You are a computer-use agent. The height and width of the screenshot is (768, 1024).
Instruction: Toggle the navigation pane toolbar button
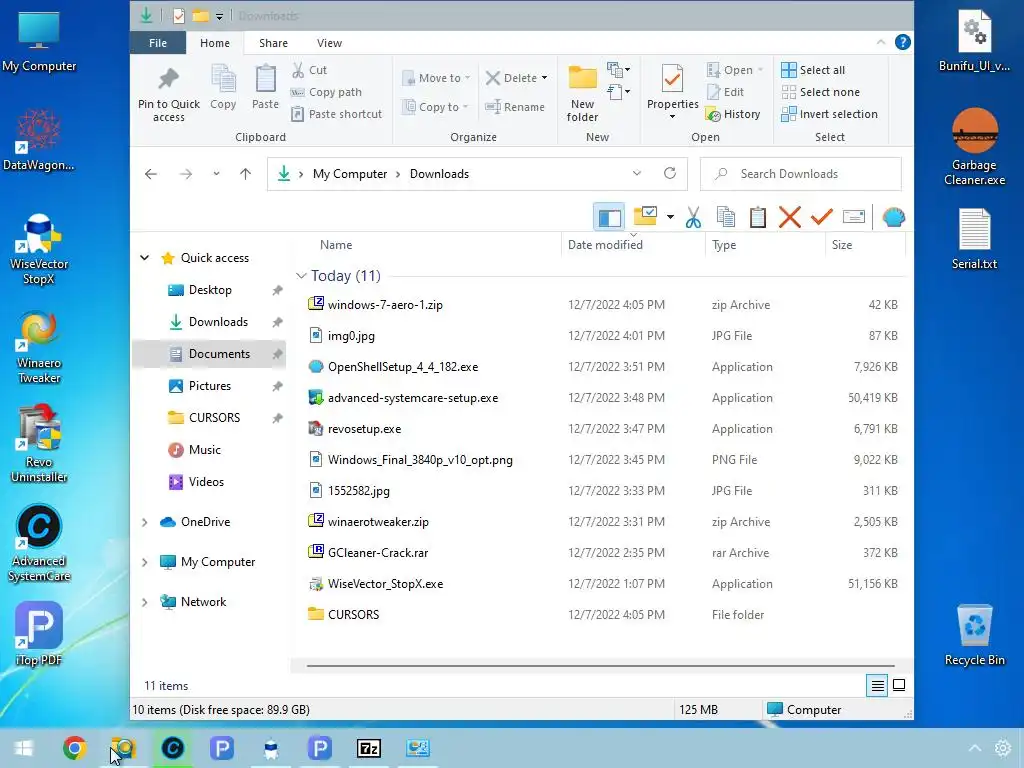[x=609, y=217]
